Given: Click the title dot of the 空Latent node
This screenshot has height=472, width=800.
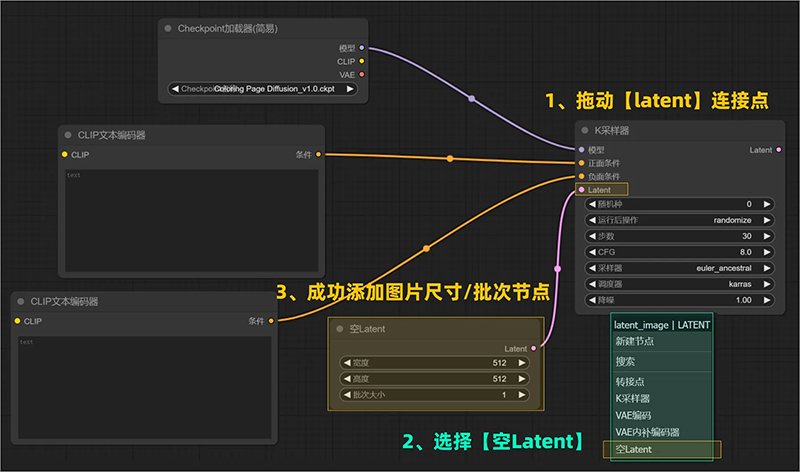Looking at the screenshot, I should (341, 329).
